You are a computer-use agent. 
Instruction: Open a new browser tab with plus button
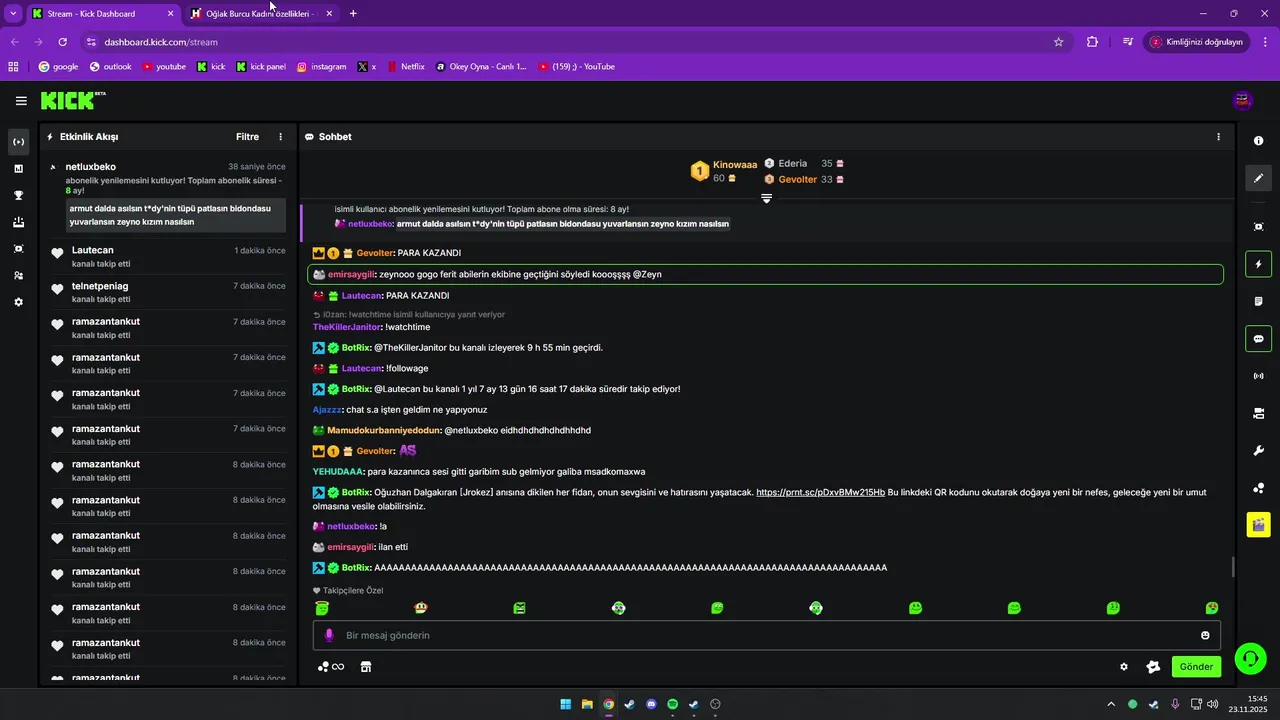click(353, 14)
